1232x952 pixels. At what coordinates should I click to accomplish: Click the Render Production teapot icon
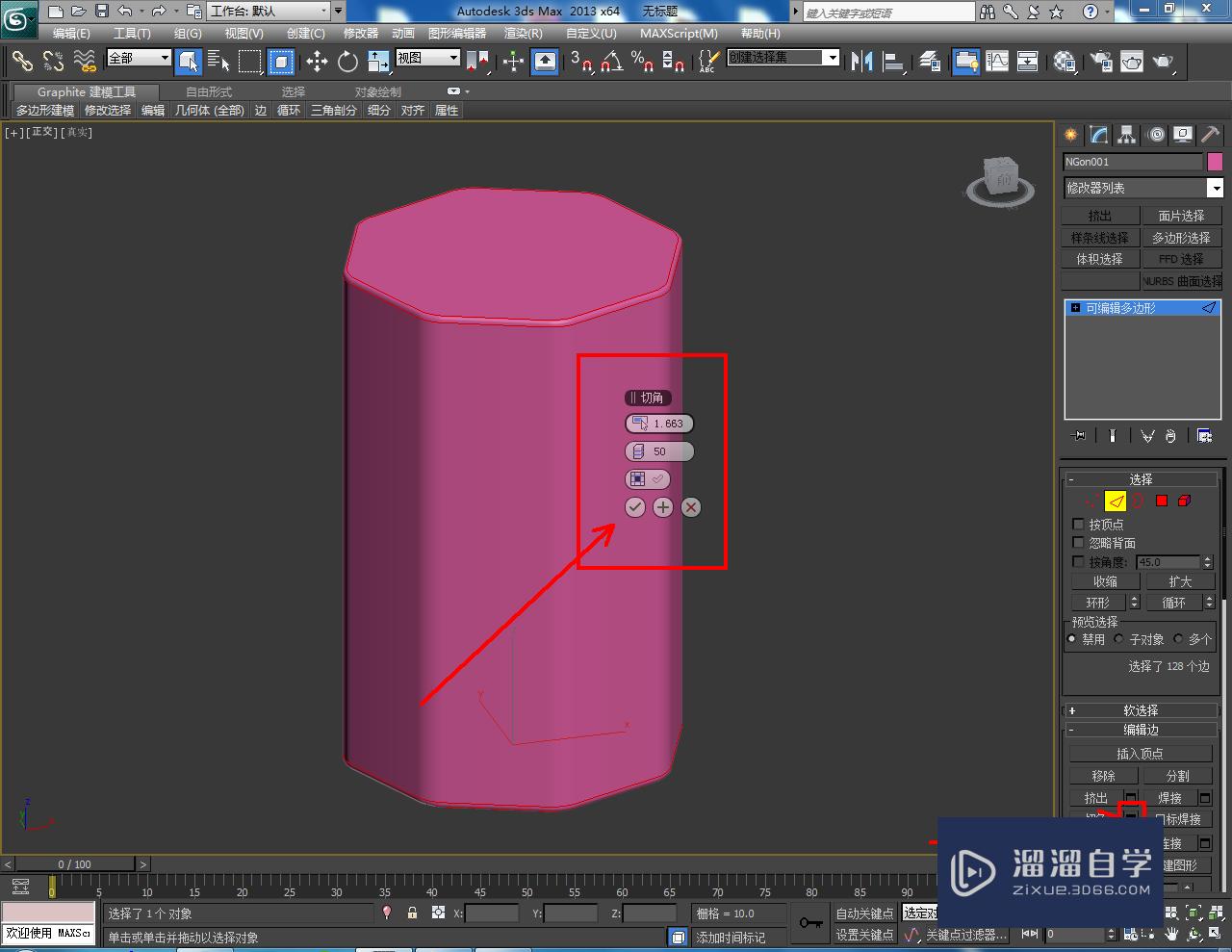click(1165, 62)
